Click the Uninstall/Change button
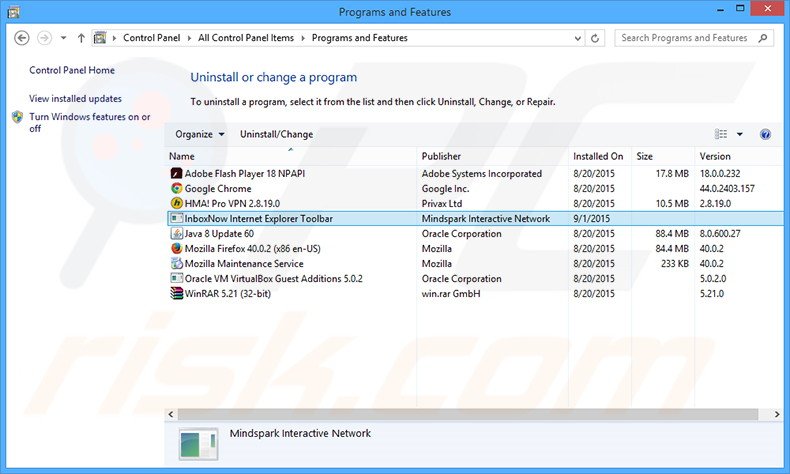This screenshot has height=474, width=790. click(276, 134)
